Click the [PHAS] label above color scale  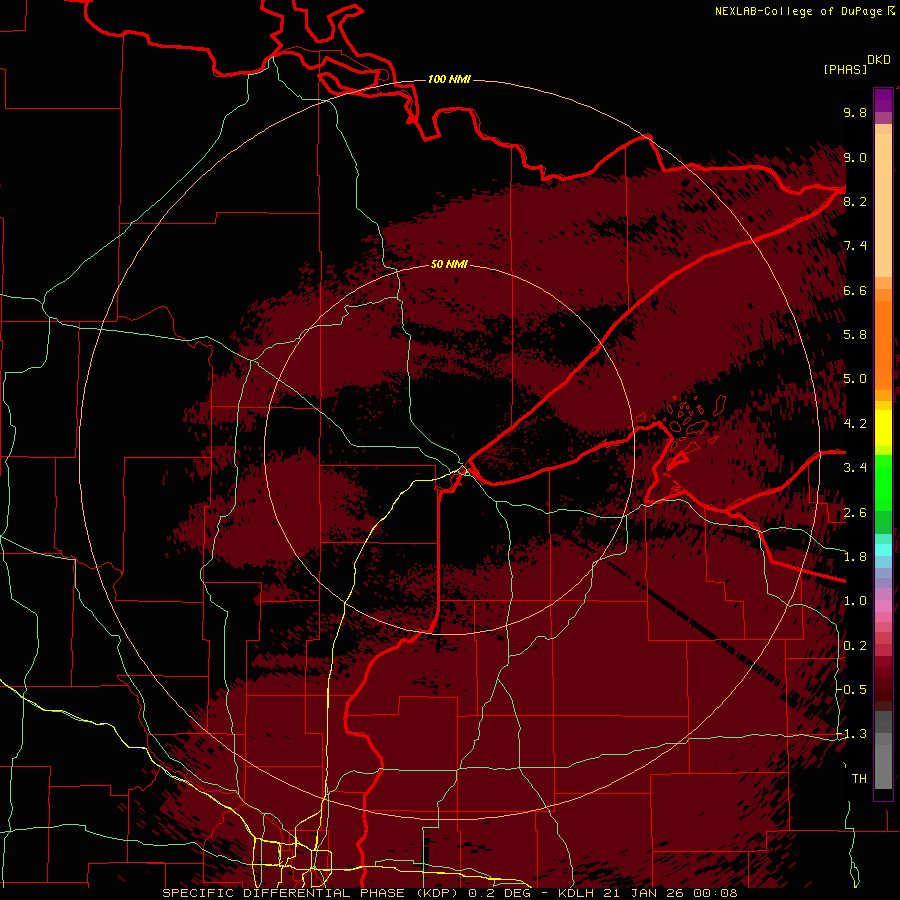845,69
